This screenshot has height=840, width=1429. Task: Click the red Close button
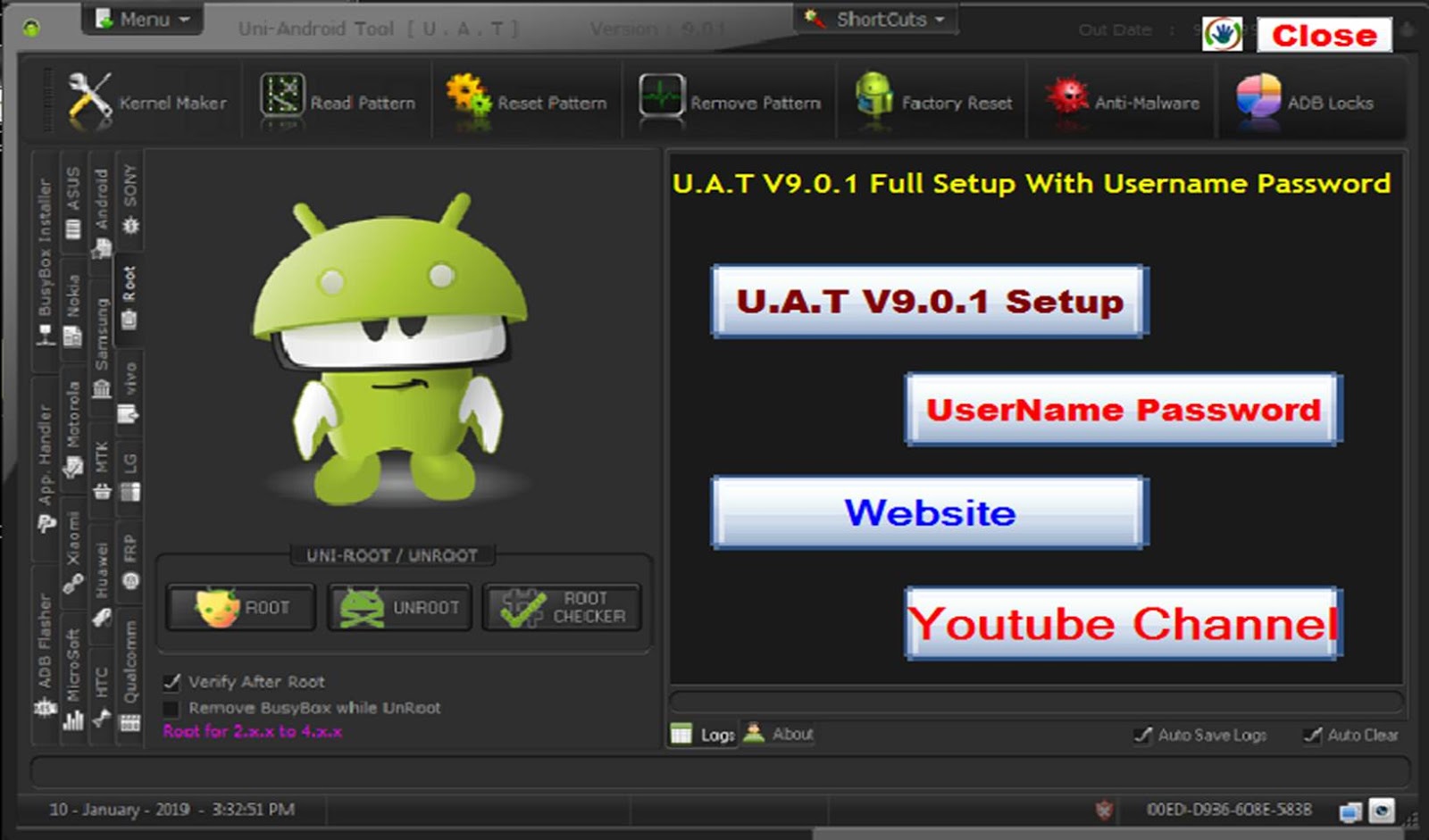coord(1325,35)
